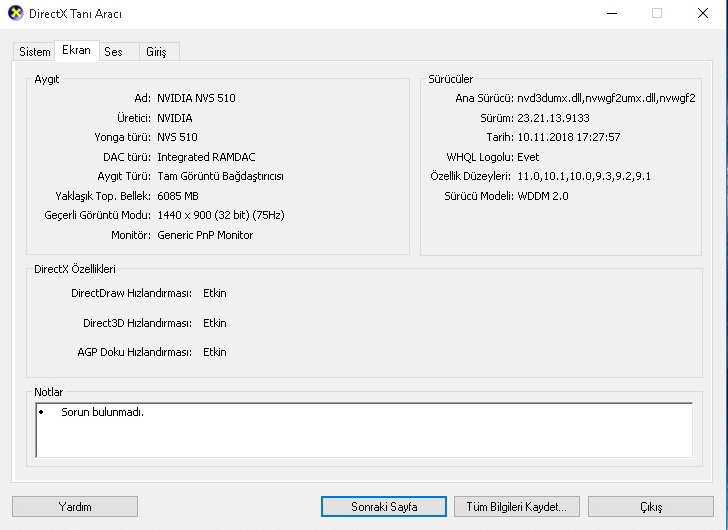Click the DirectX Özellikleri heading
This screenshot has width=728, height=530.
[x=75, y=269]
